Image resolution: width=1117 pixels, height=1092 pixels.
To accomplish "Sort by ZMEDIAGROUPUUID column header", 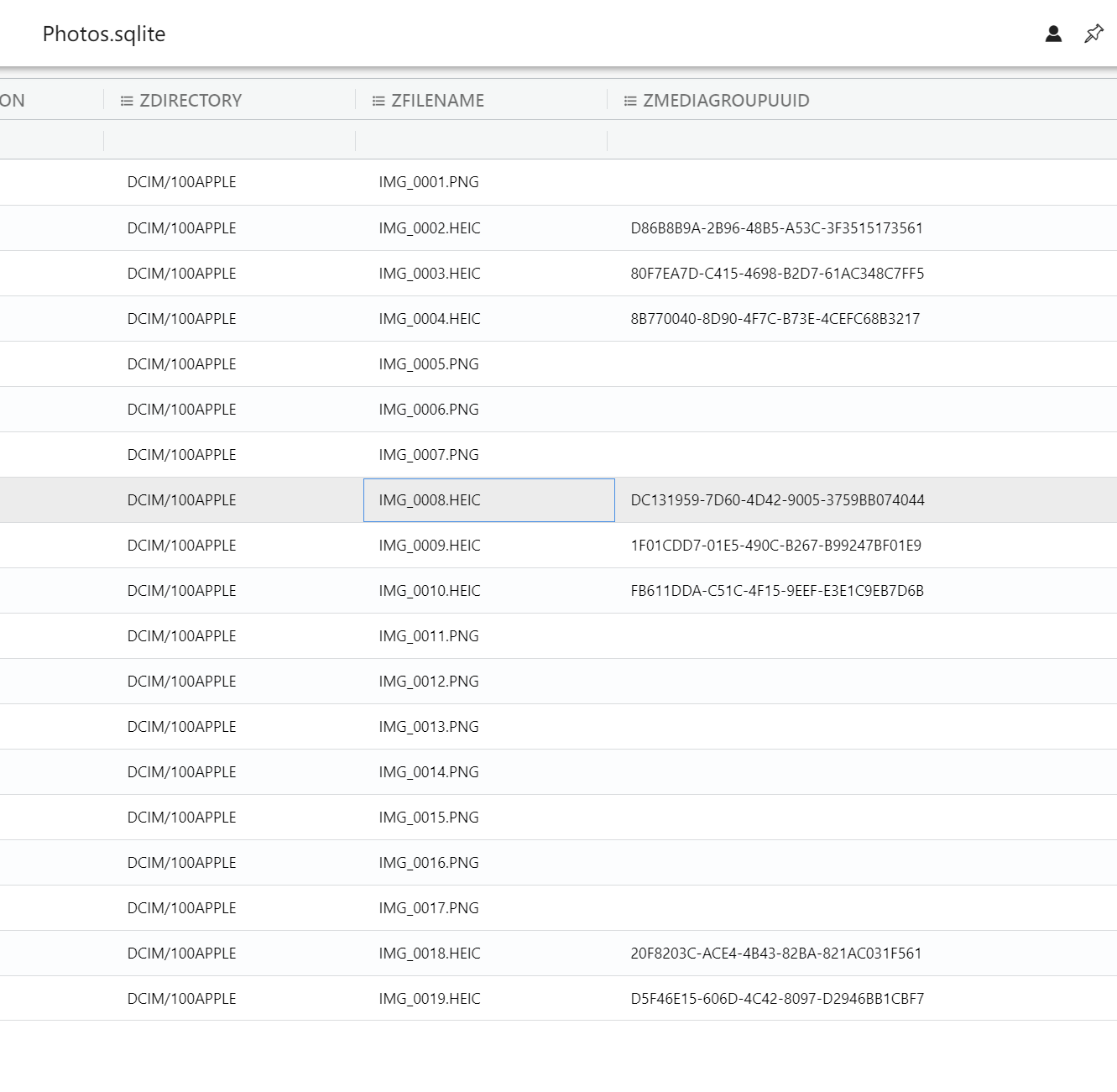I will [726, 101].
